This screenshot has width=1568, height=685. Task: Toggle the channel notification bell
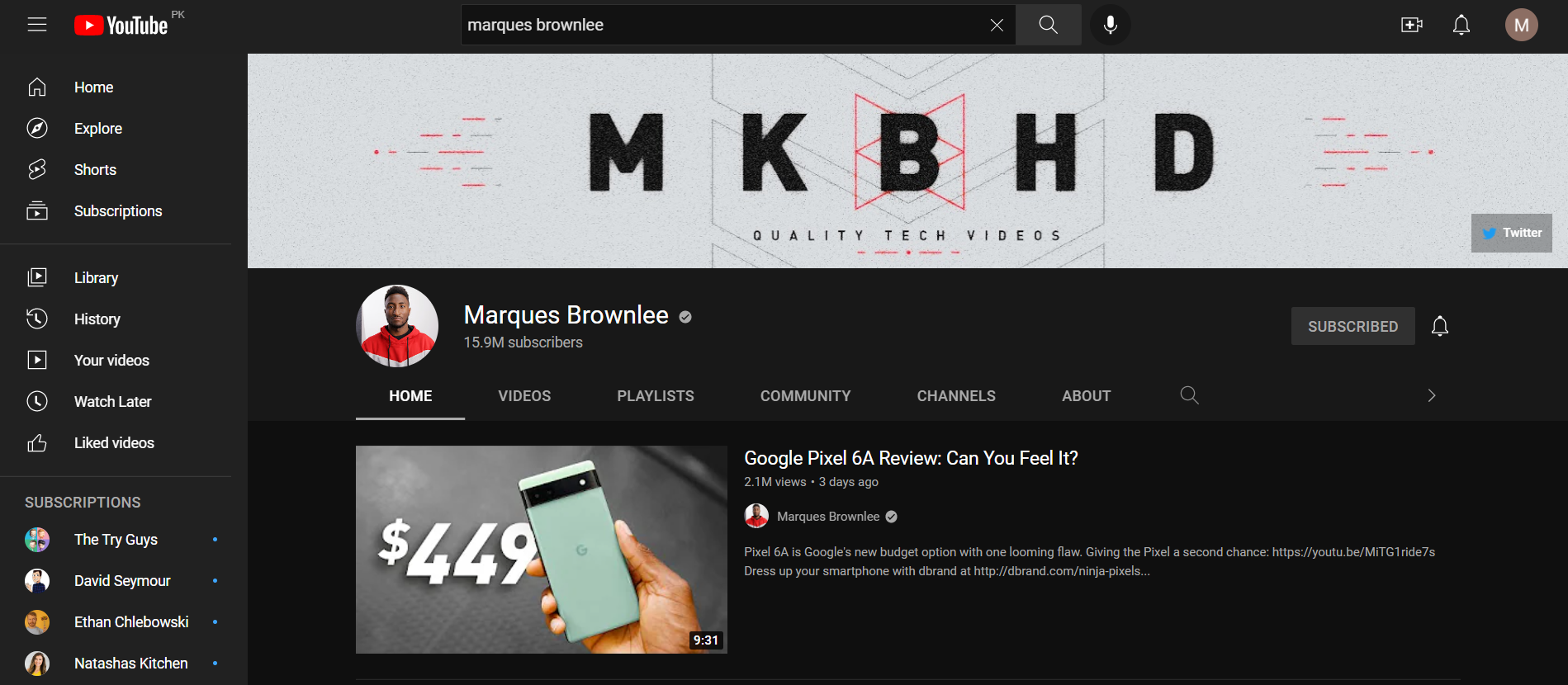point(1440,326)
